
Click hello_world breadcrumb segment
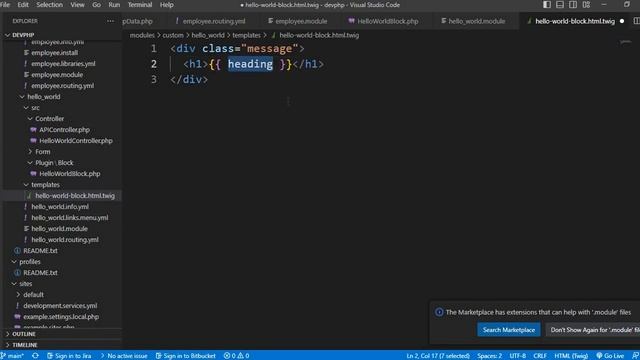(x=208, y=36)
